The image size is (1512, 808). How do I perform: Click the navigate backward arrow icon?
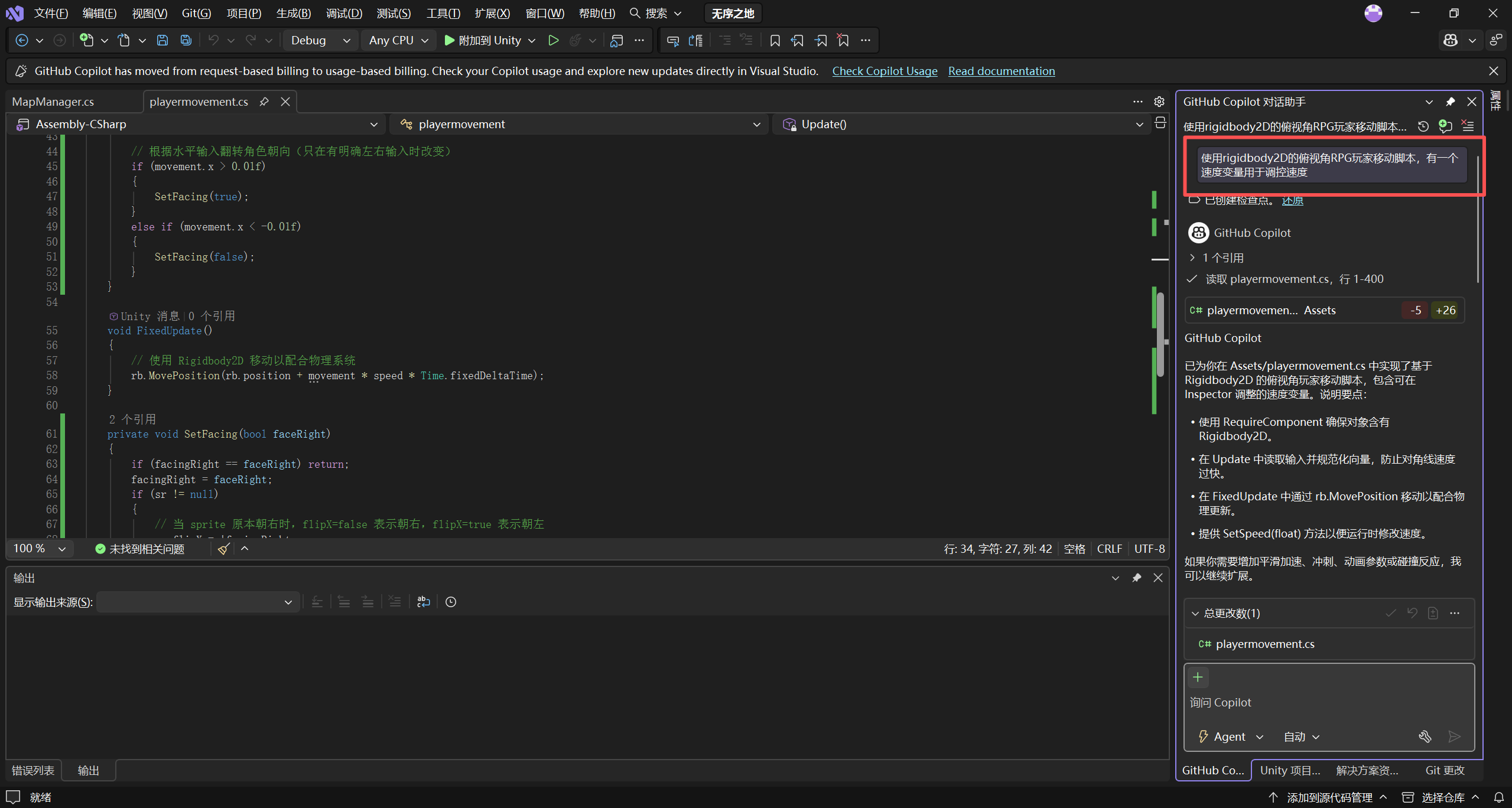tap(22, 40)
